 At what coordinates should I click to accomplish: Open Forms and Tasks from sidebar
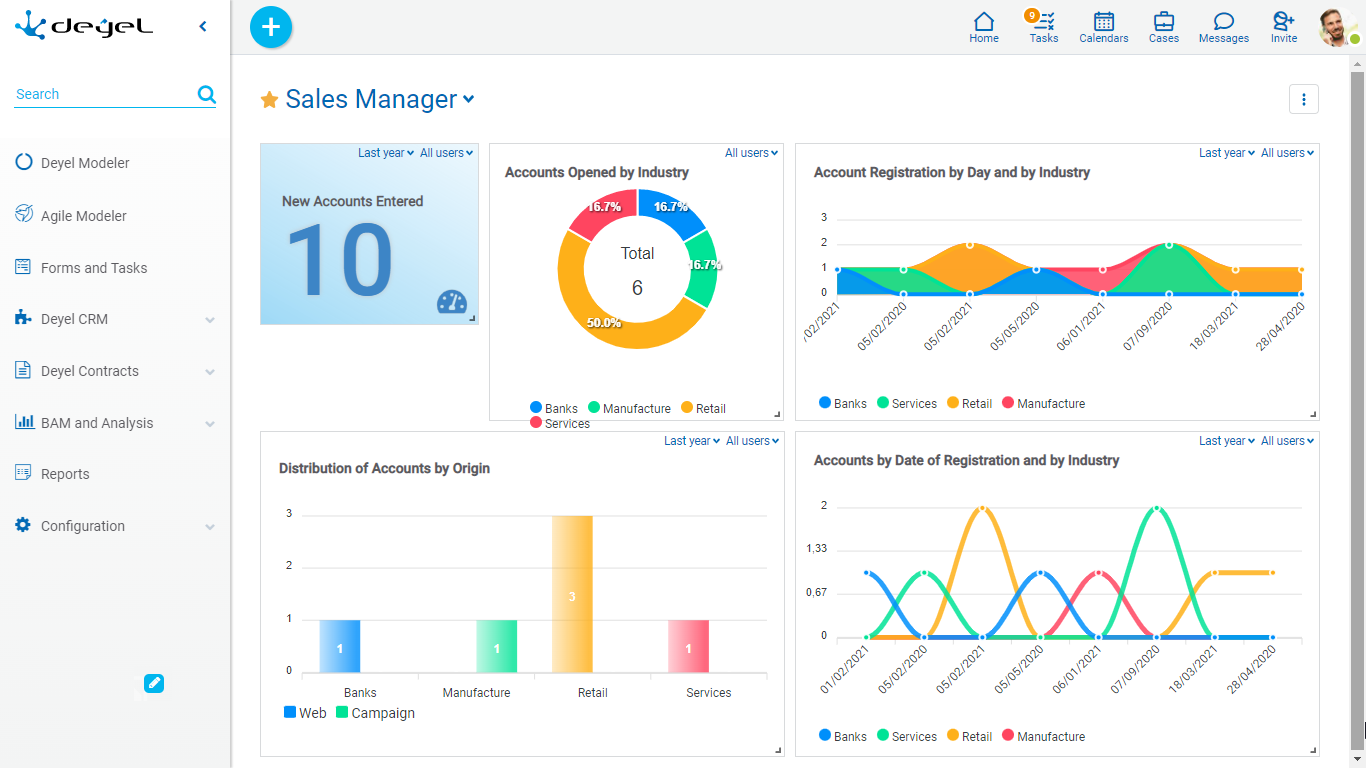tap(94, 268)
